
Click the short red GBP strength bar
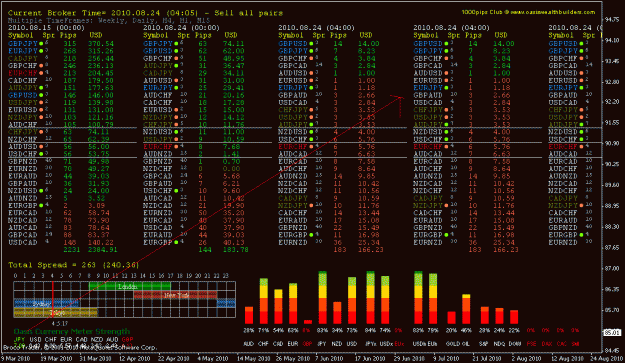(x=308, y=322)
